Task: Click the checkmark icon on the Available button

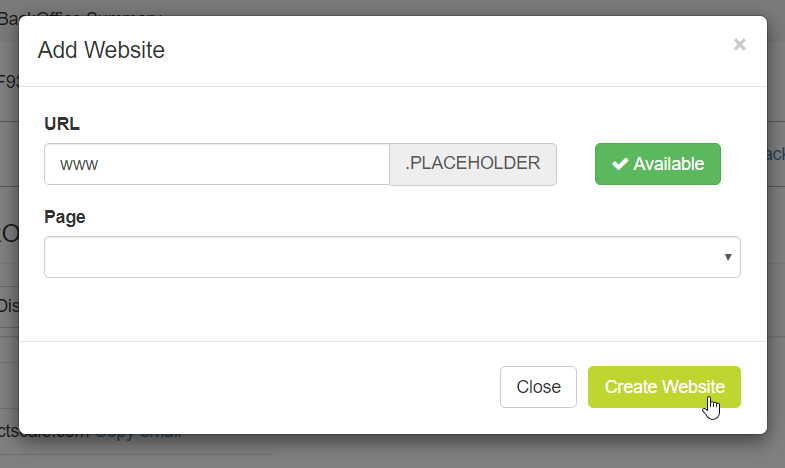Action: (x=620, y=164)
